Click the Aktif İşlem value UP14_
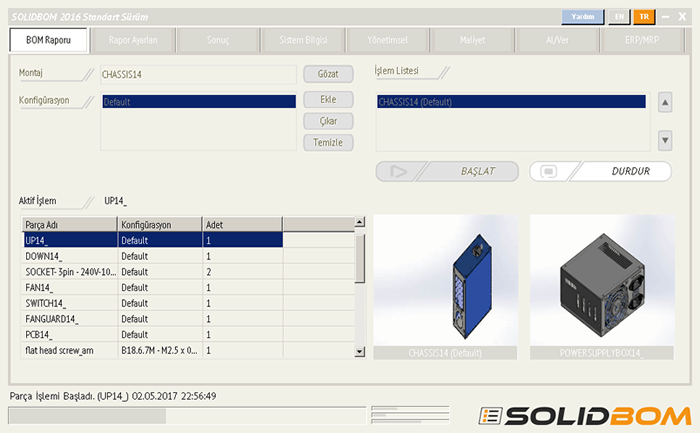The width and height of the screenshot is (700, 433). (116, 201)
